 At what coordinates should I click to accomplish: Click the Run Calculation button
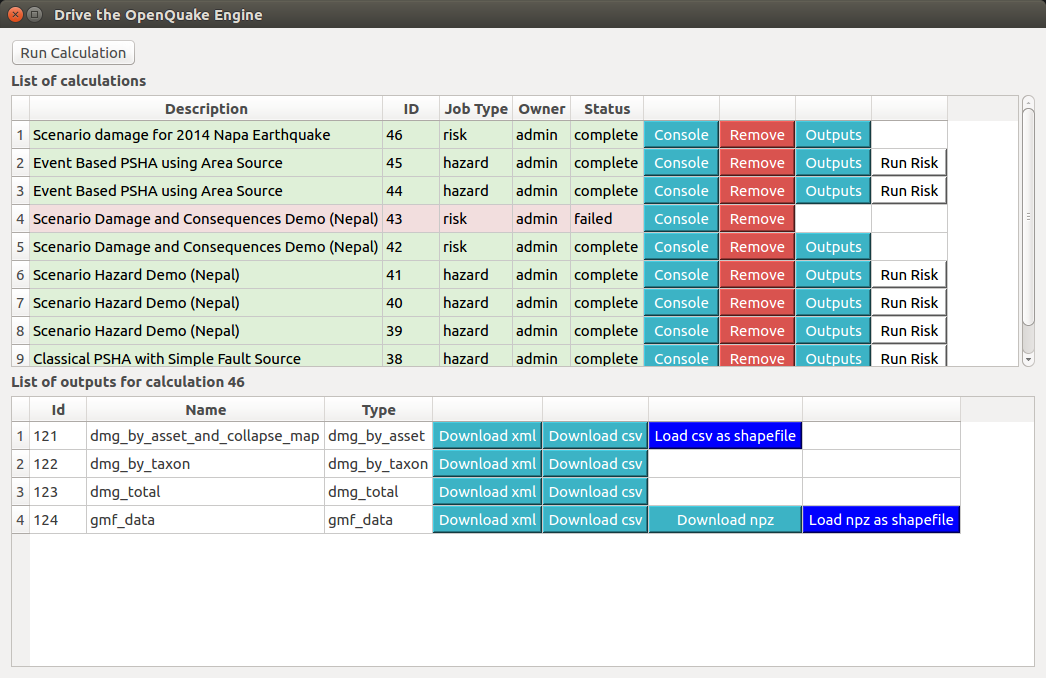(x=73, y=53)
